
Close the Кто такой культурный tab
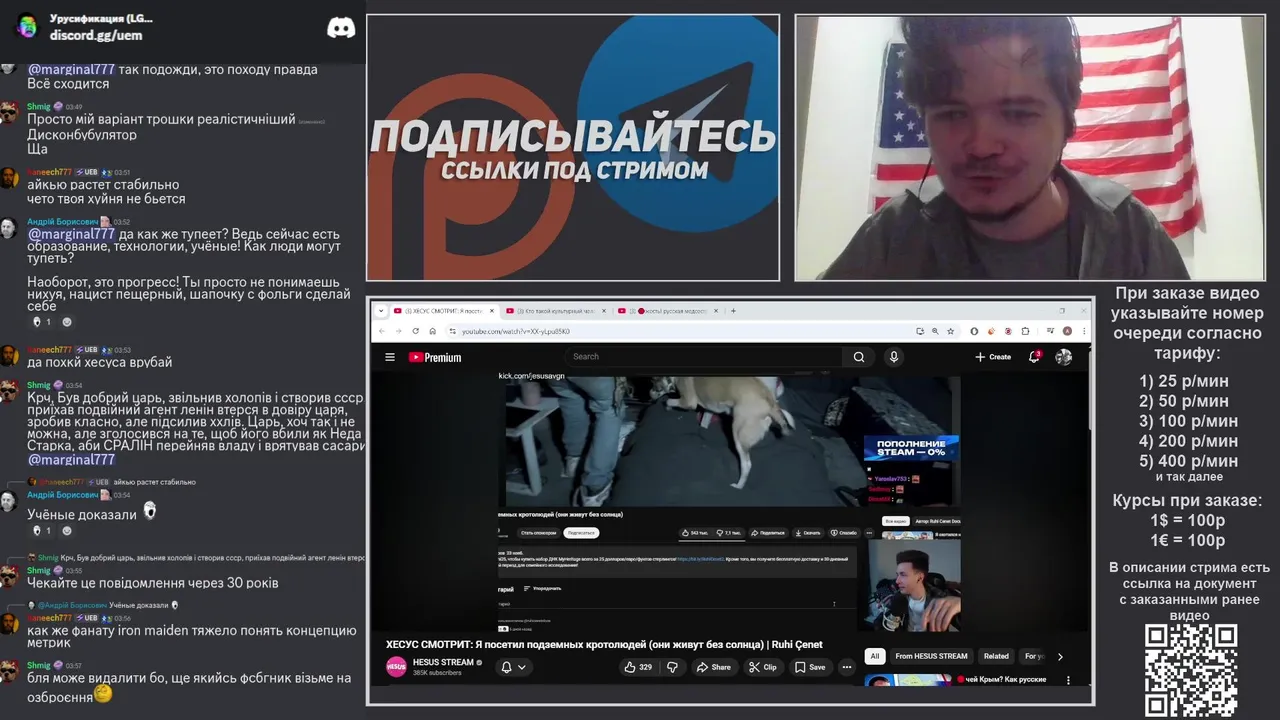pos(604,311)
